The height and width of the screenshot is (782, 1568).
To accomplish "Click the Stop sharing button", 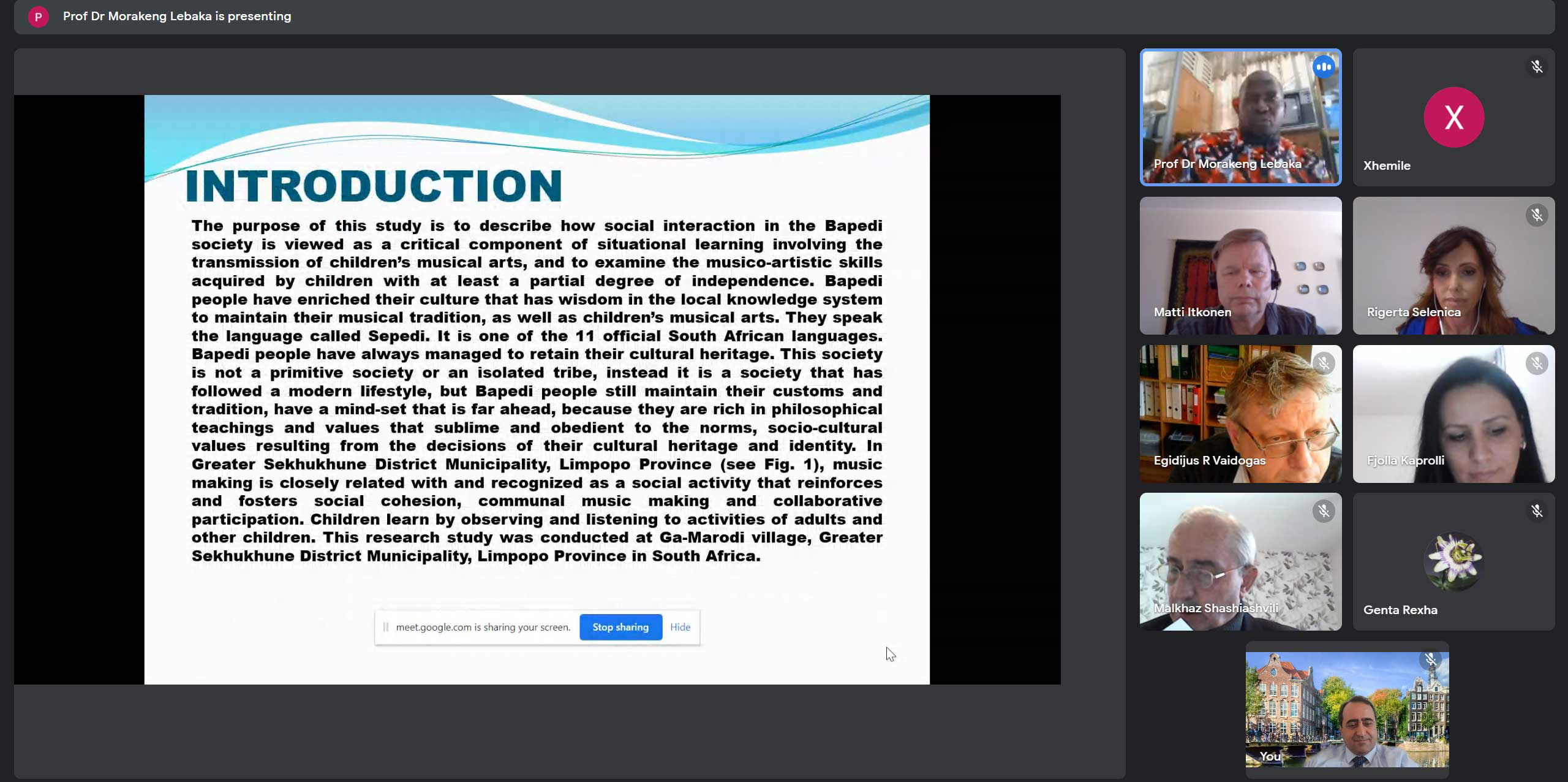I will point(620,627).
